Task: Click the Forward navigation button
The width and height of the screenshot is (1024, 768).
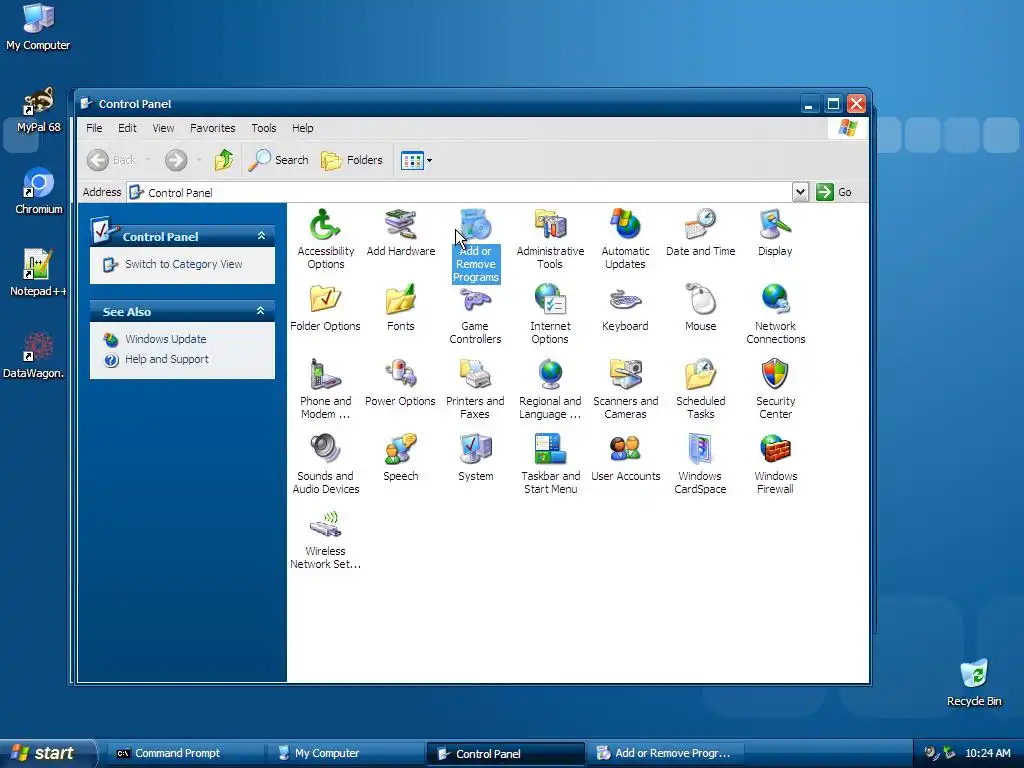Action: pos(176,160)
